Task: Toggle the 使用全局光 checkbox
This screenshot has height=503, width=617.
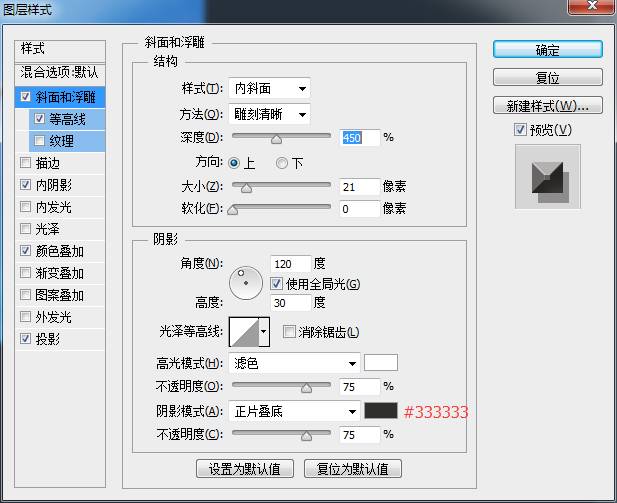Action: [x=277, y=284]
